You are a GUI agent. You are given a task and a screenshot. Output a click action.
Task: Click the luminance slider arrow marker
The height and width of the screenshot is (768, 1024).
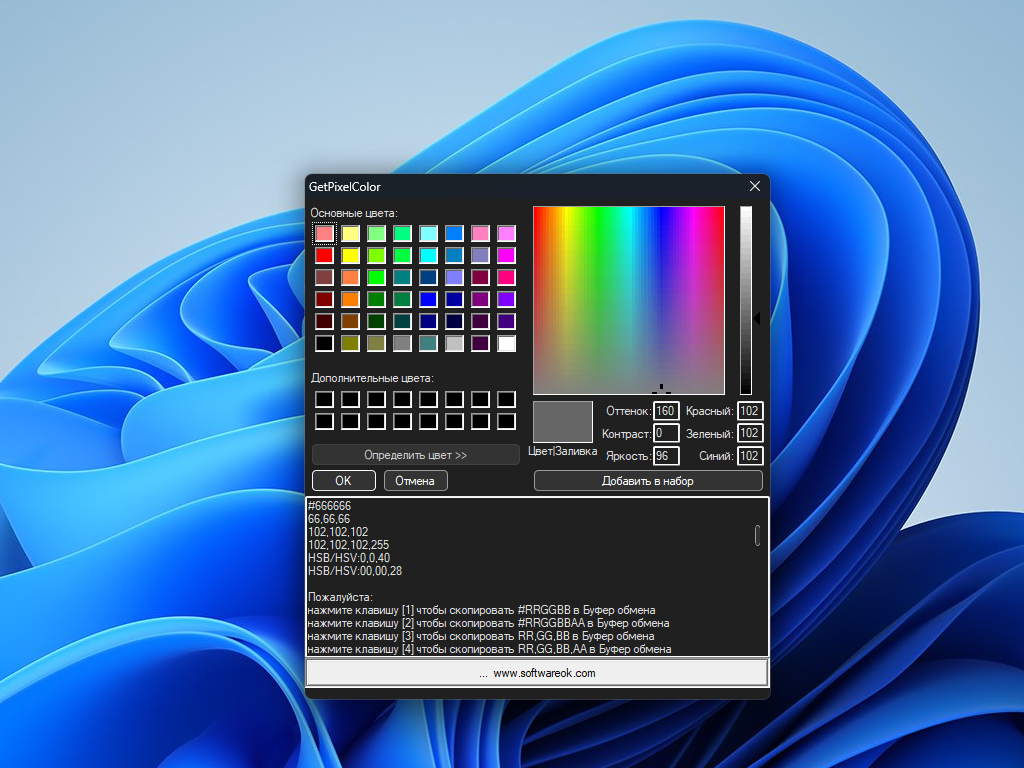point(757,318)
